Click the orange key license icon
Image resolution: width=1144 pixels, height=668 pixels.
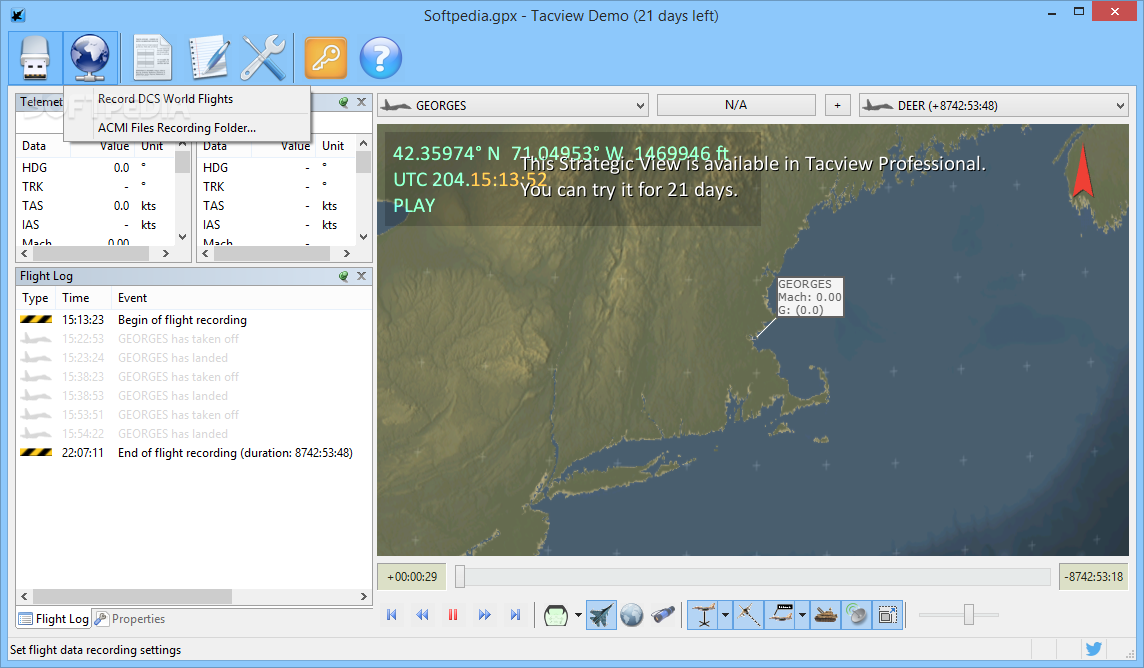[325, 58]
